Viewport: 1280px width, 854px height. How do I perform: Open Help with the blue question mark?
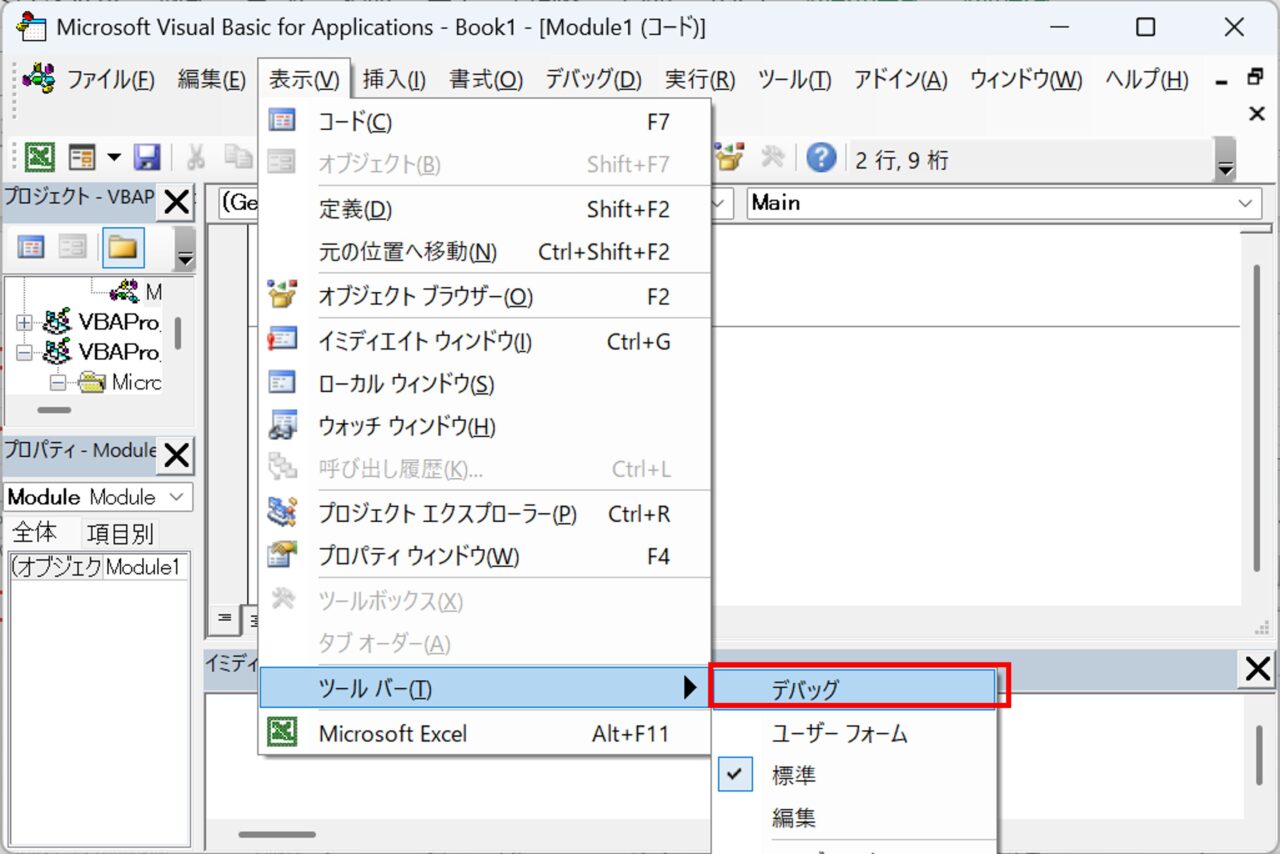(821, 157)
